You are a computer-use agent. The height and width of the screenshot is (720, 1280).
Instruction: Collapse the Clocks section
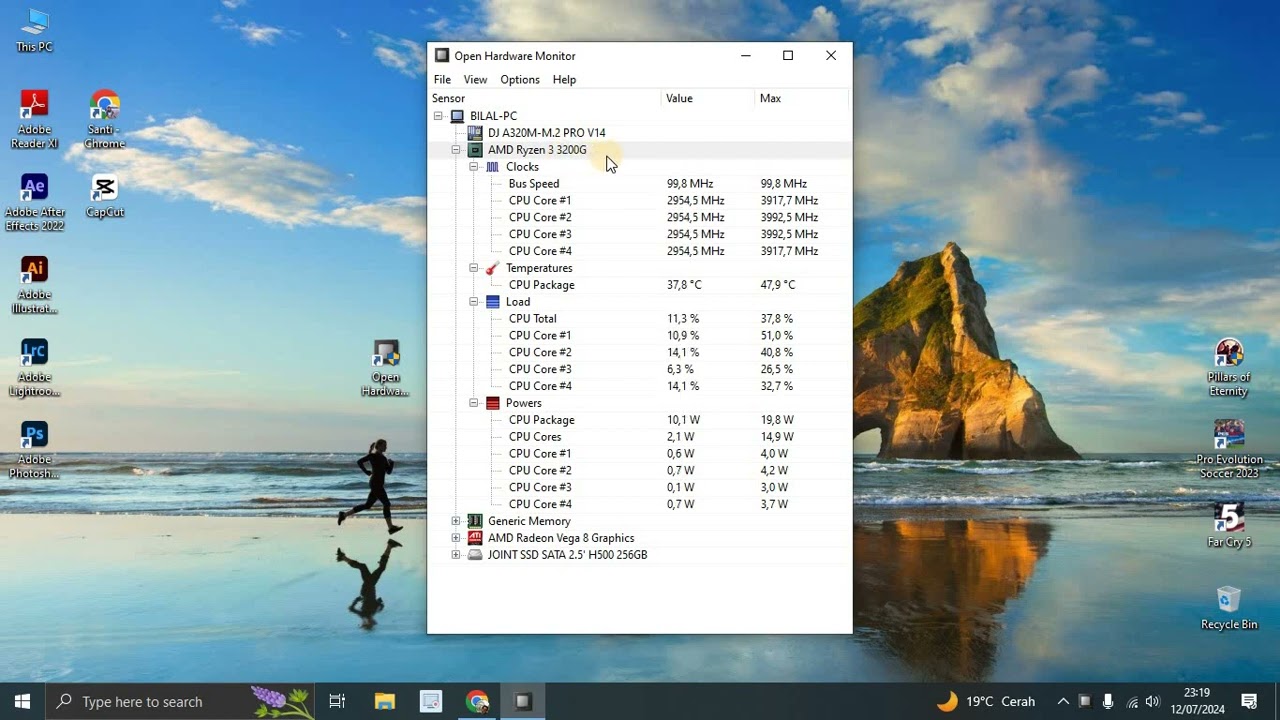[474, 167]
